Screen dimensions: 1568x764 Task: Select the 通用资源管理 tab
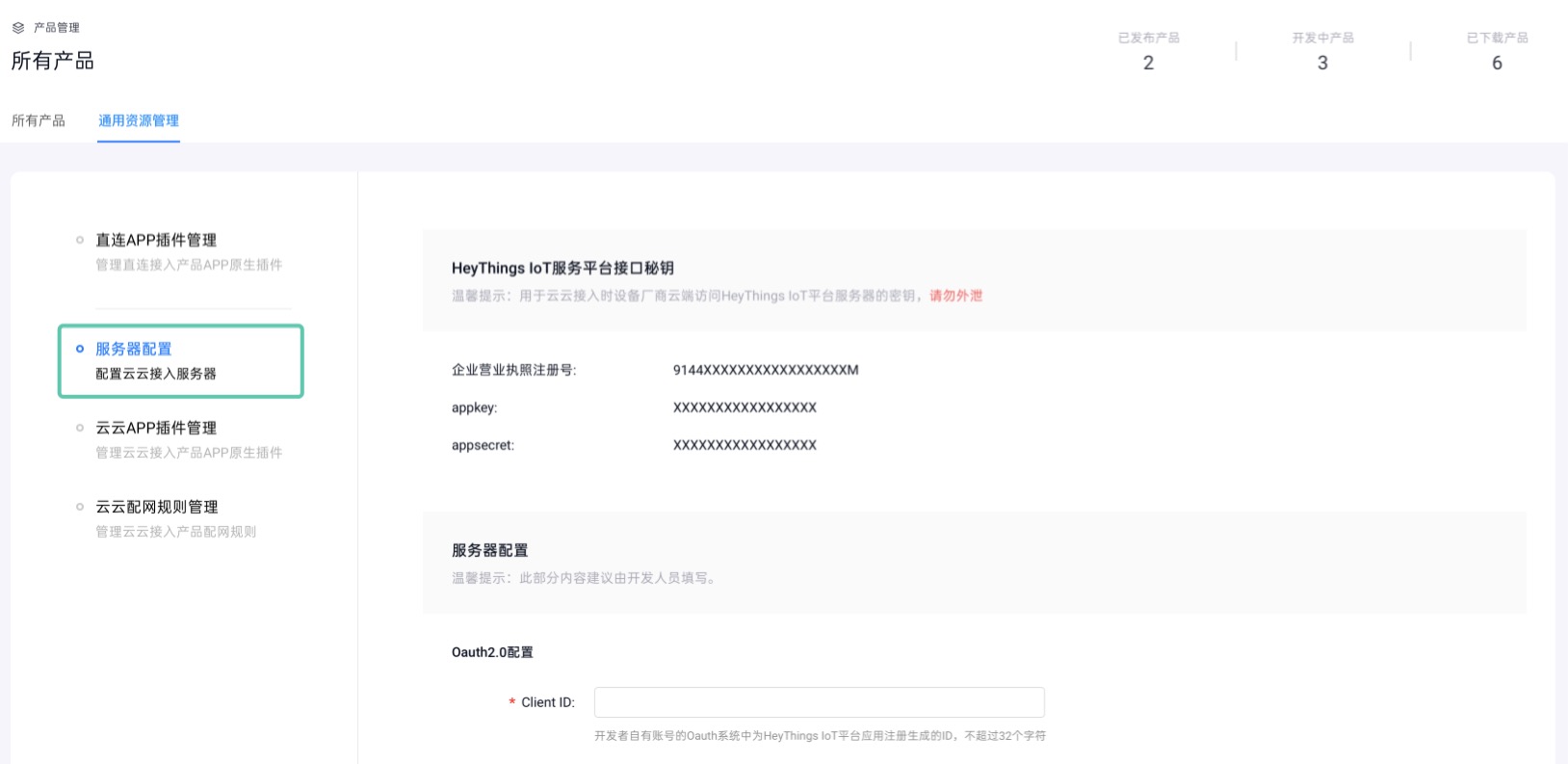click(x=139, y=120)
